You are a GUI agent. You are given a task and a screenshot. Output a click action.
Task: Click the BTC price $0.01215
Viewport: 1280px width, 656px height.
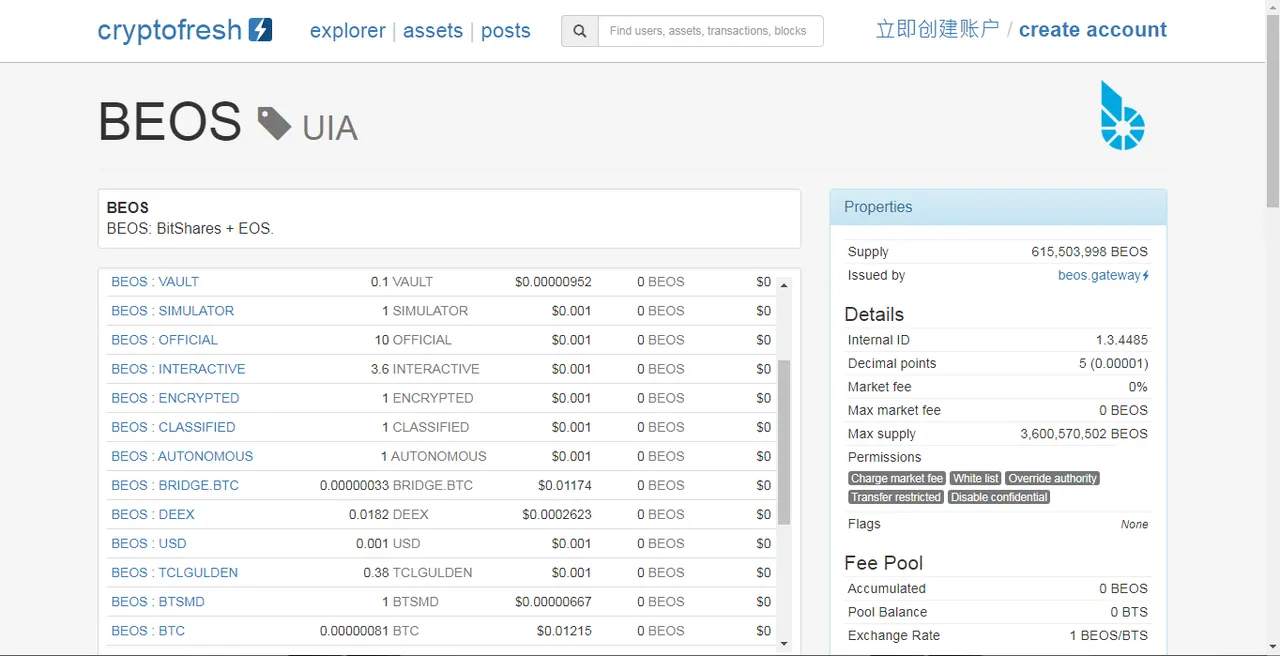[x=564, y=630]
